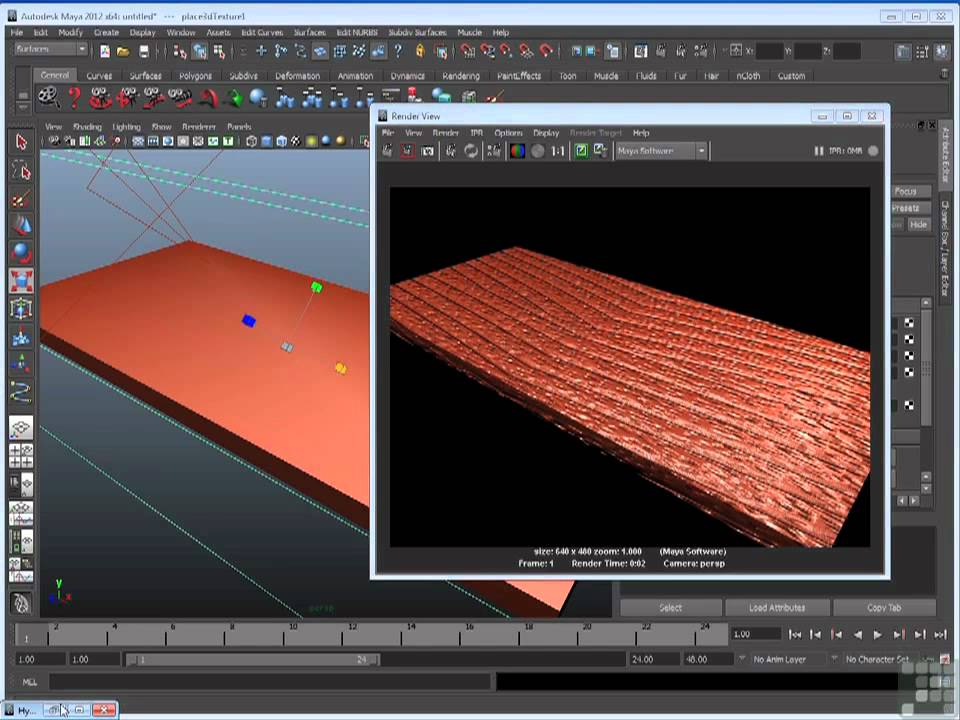Pause IPR tuning in Render View
This screenshot has height=720, width=960.
[x=819, y=151]
